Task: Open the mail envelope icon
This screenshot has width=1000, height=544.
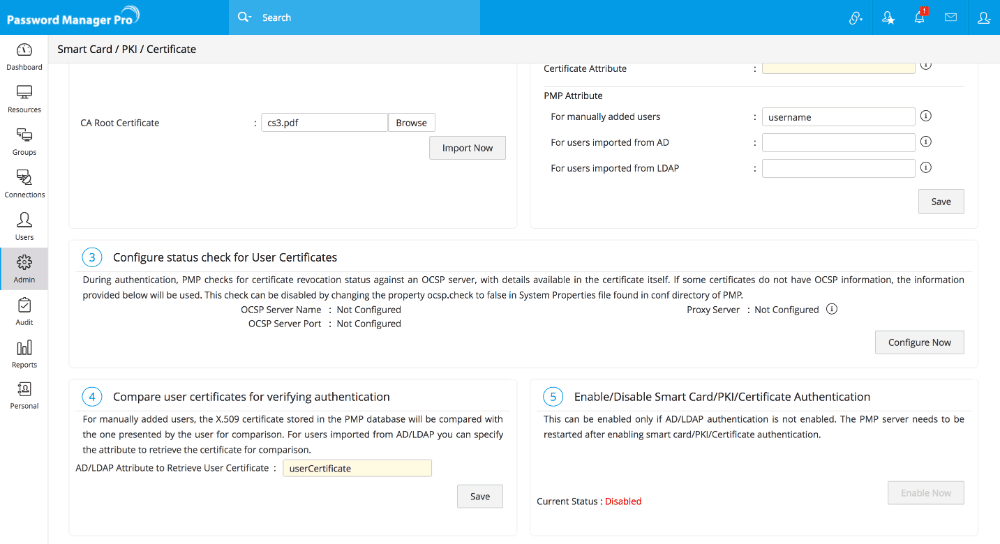Action: (x=951, y=17)
